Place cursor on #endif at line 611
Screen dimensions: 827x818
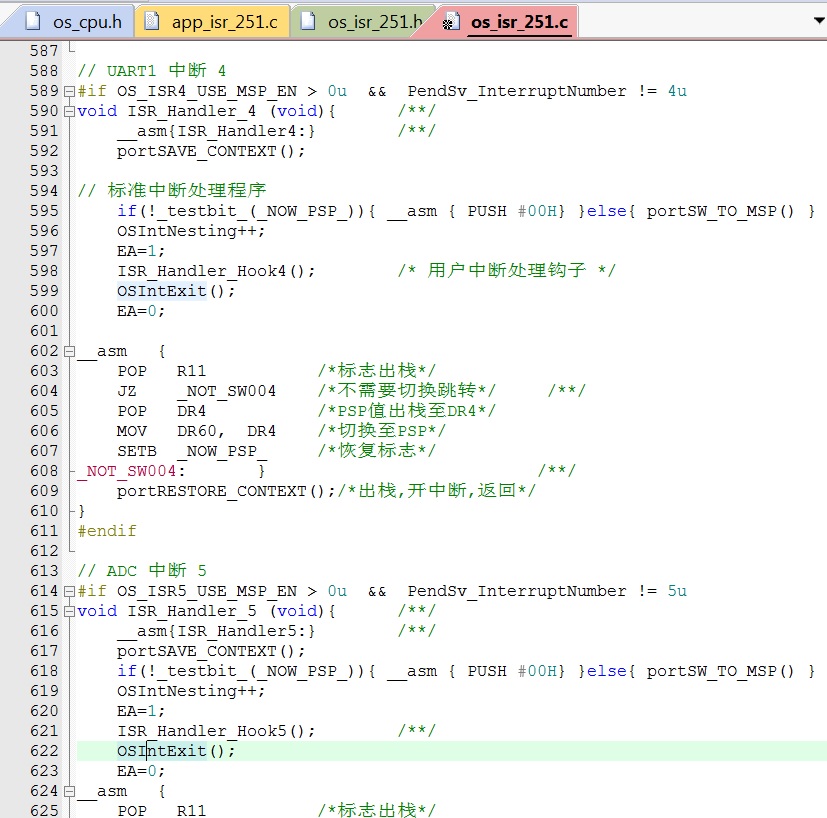click(x=106, y=531)
